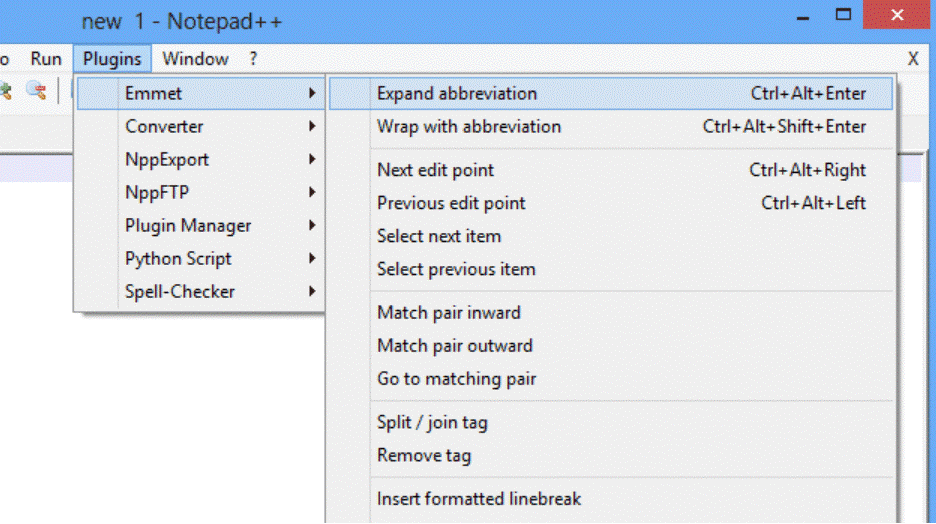Click the Plugins menu
Viewport: 936px width, 524px height.
(x=112, y=59)
